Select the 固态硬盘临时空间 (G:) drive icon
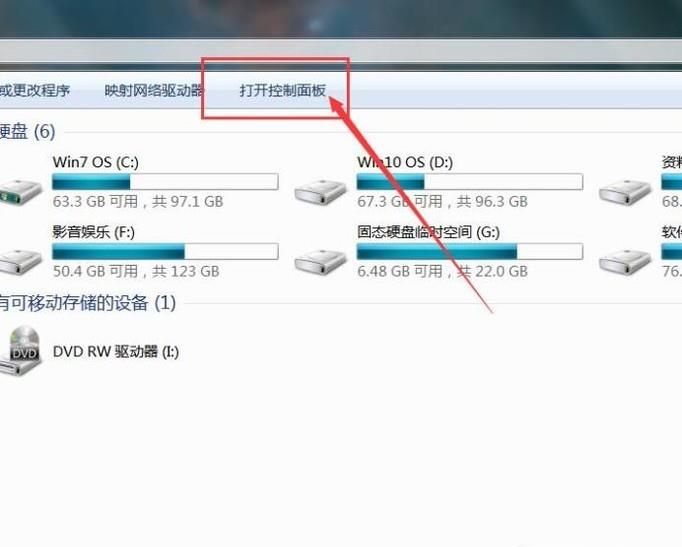Image resolution: width=682 pixels, height=547 pixels. click(321, 261)
